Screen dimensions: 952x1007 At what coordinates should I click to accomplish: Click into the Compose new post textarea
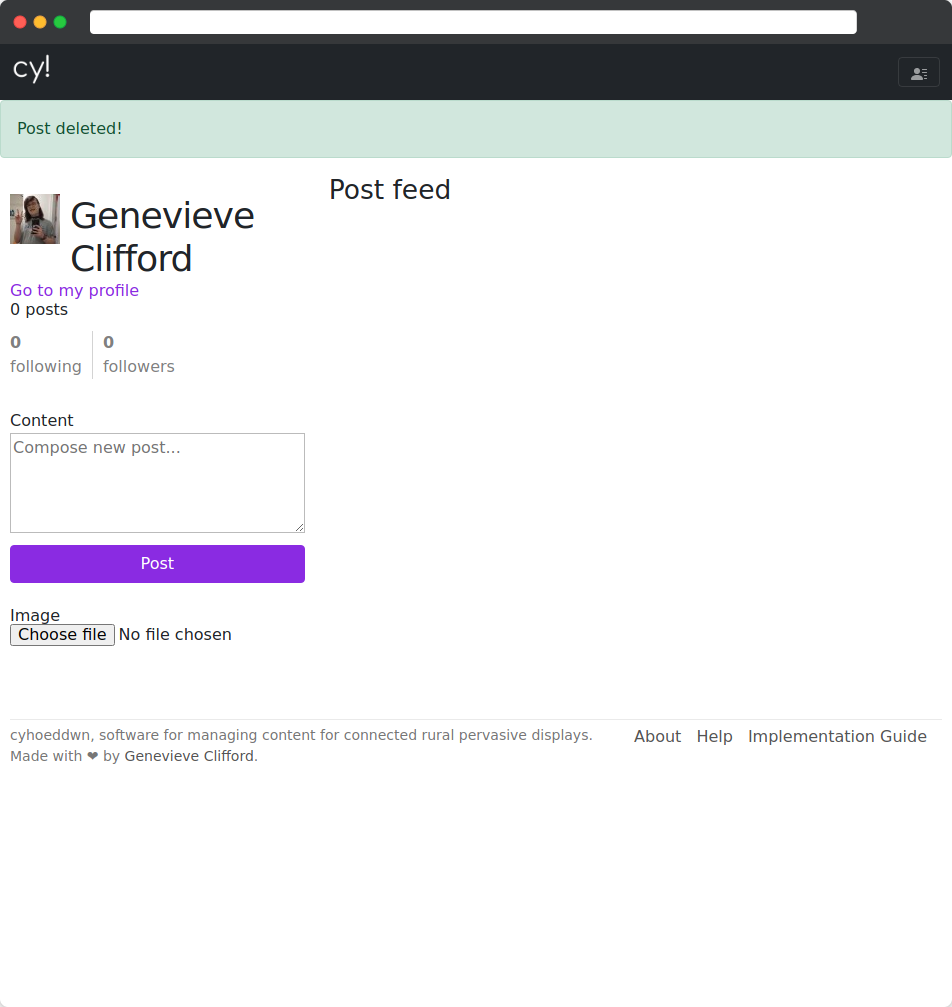click(157, 483)
